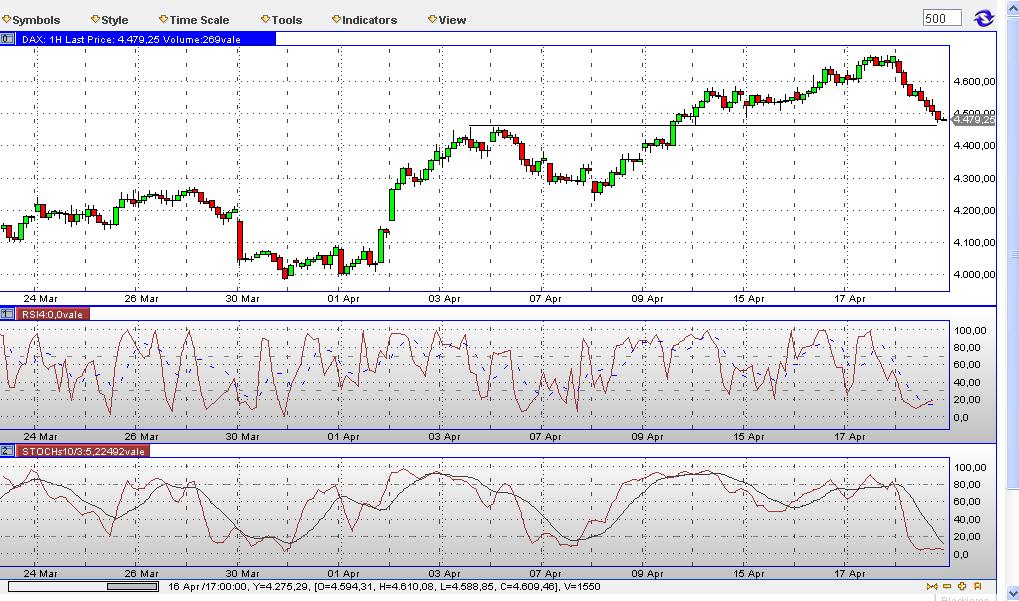1019x601 pixels.
Task: Click the orange flag icon in the status bar
Action: tap(977, 587)
